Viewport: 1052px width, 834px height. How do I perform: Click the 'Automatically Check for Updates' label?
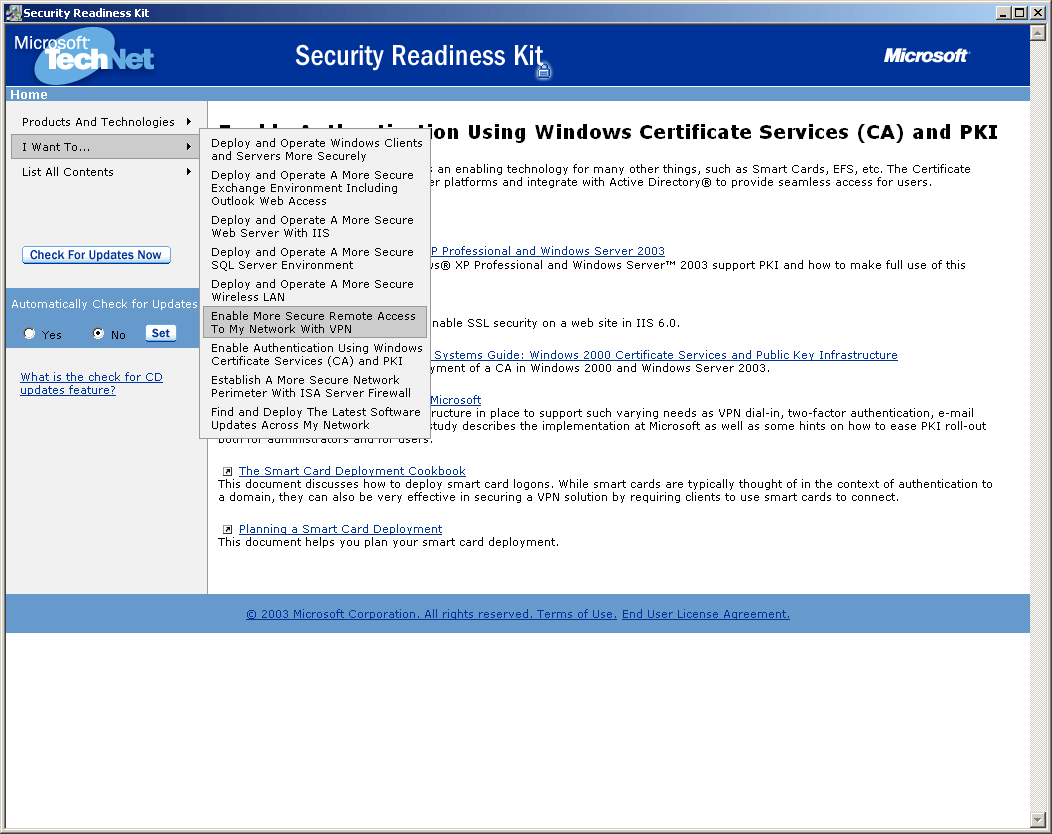coord(104,304)
